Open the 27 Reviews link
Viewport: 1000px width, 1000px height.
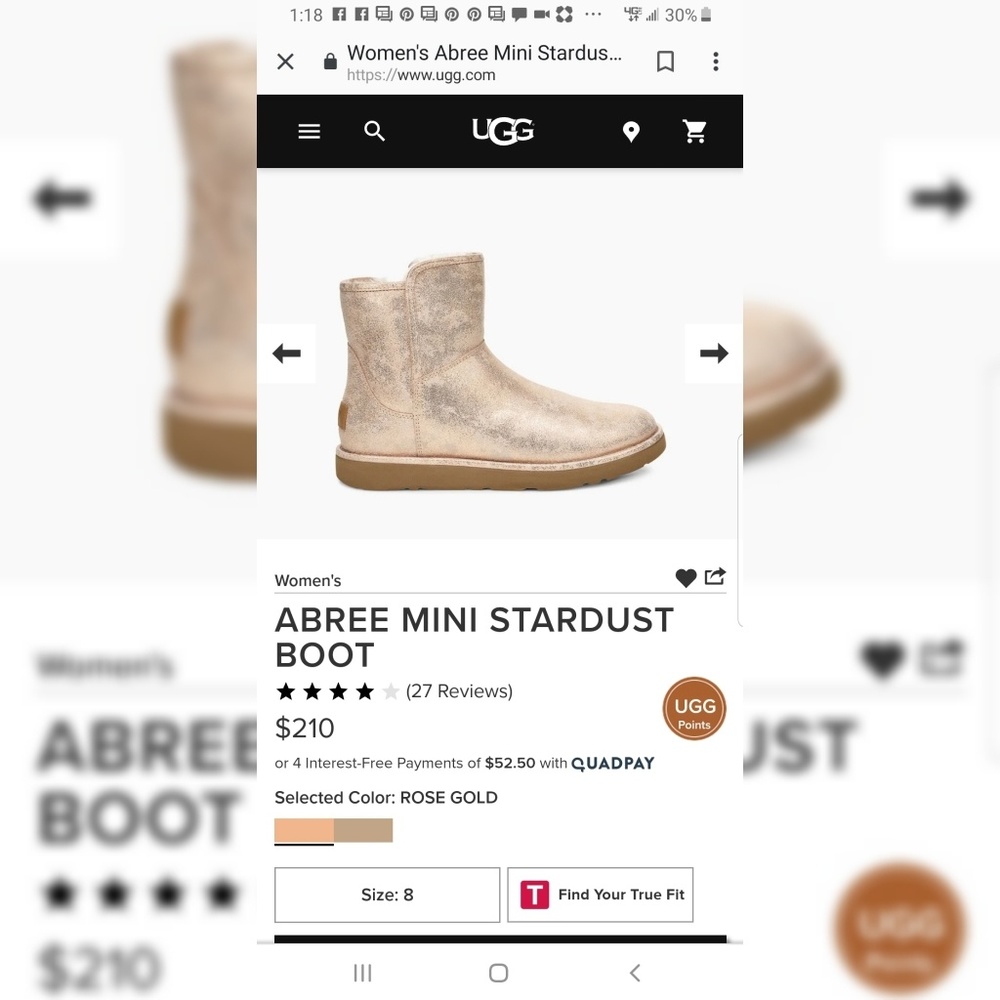pos(459,691)
